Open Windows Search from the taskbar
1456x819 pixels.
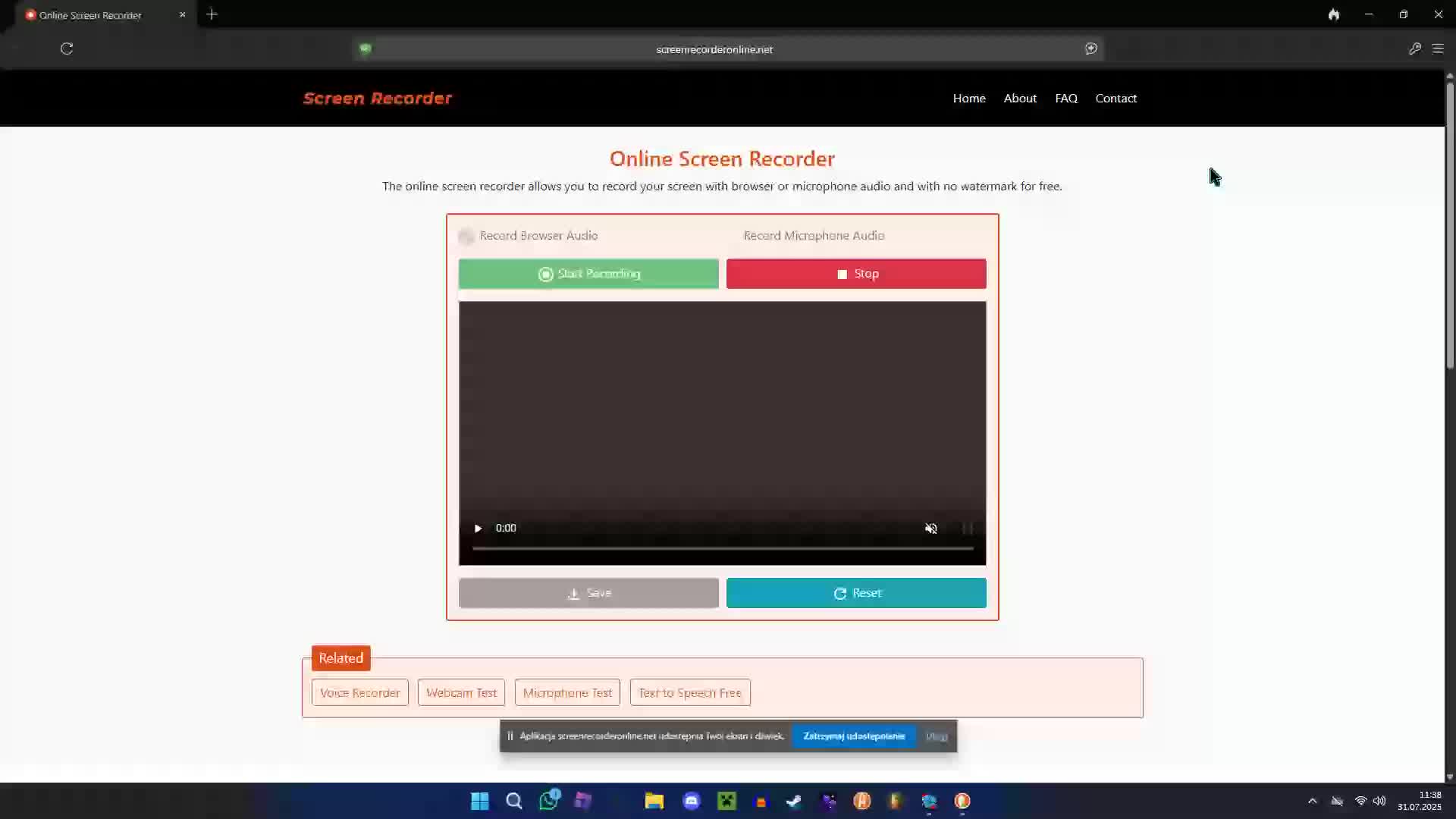pos(514,801)
